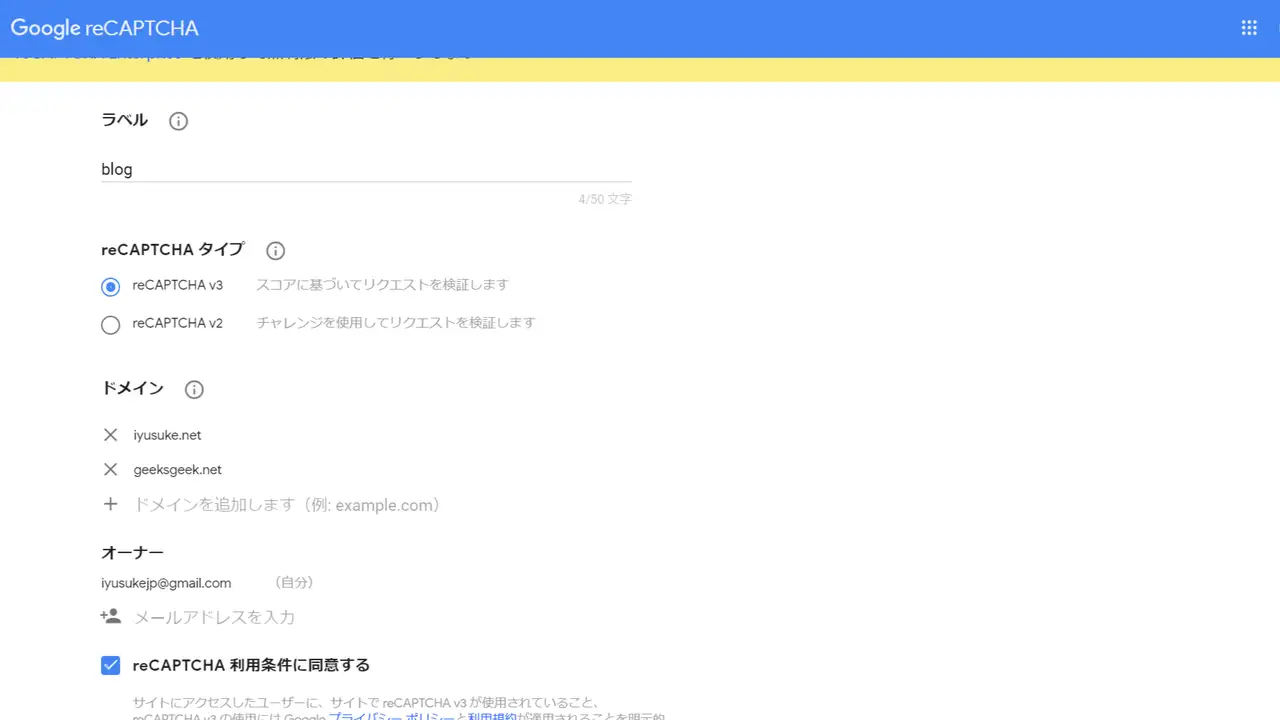Show info tooltip next to ドメイン
Screen dimensions: 1280x720
(194, 390)
